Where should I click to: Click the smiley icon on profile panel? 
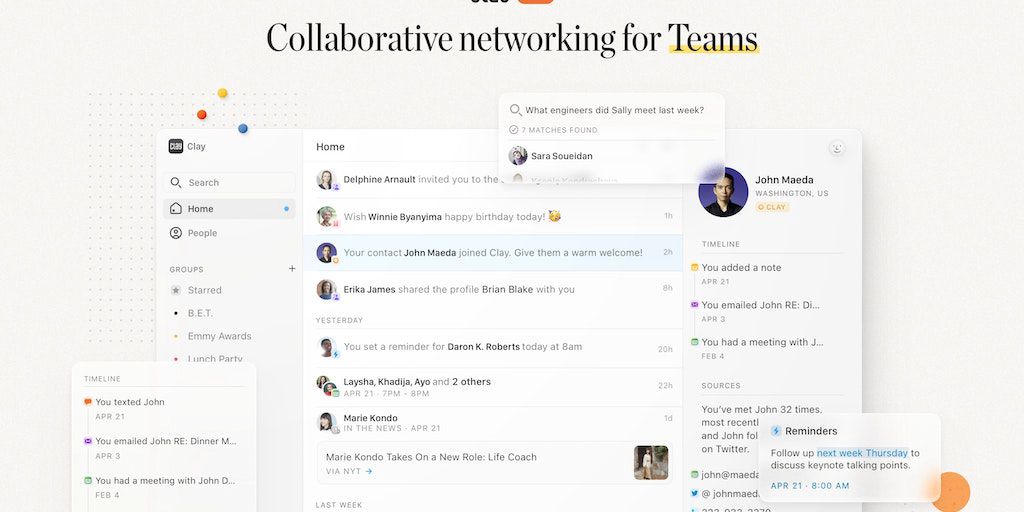(837, 148)
